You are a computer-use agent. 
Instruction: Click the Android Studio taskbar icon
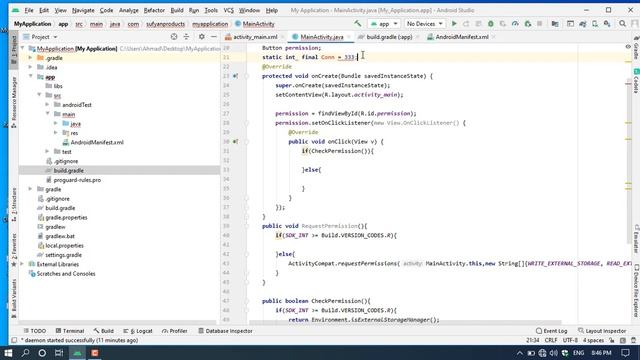pos(77,353)
